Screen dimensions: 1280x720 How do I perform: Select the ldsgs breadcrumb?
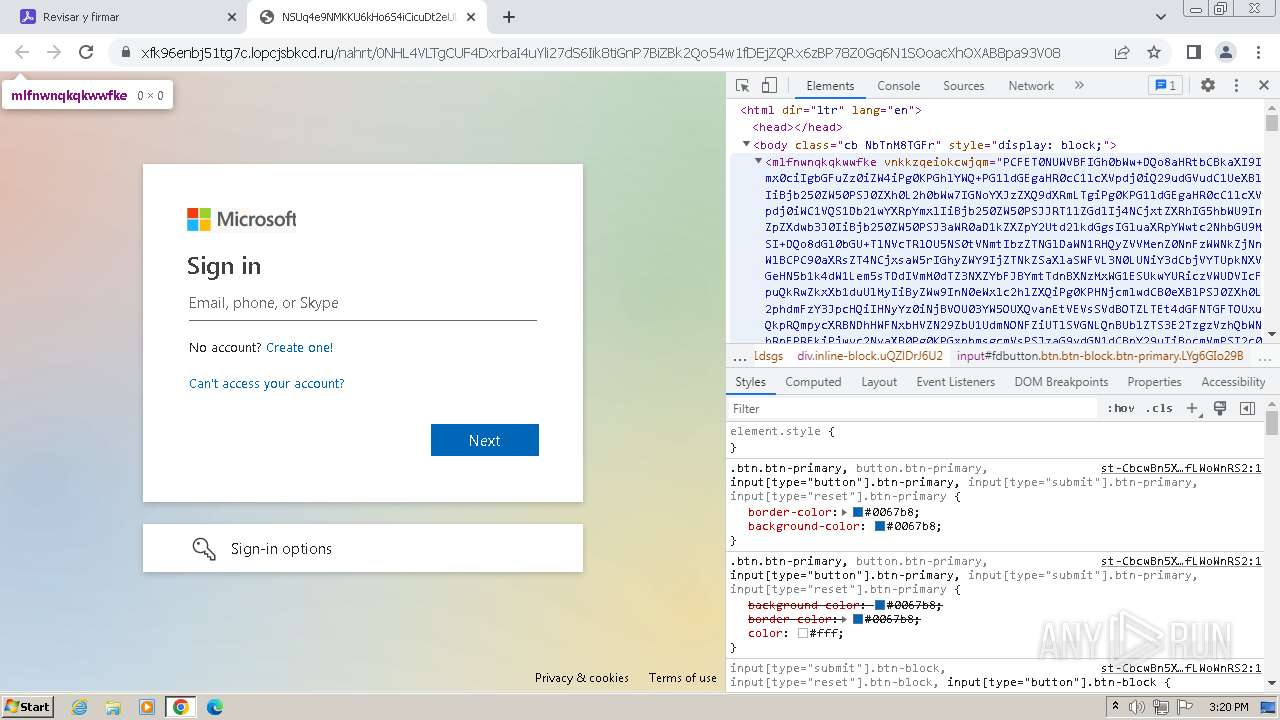[768, 356]
